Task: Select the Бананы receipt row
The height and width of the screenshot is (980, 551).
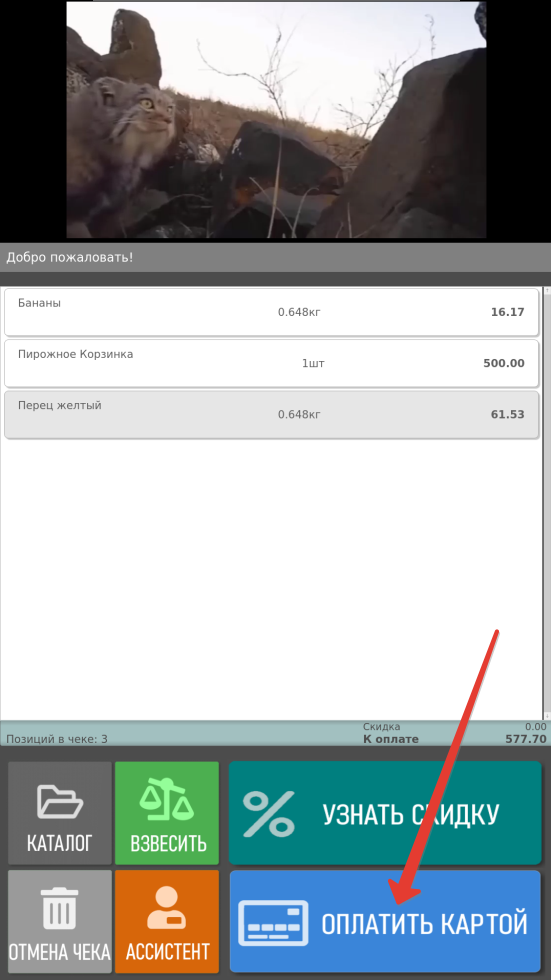Action: point(271,312)
